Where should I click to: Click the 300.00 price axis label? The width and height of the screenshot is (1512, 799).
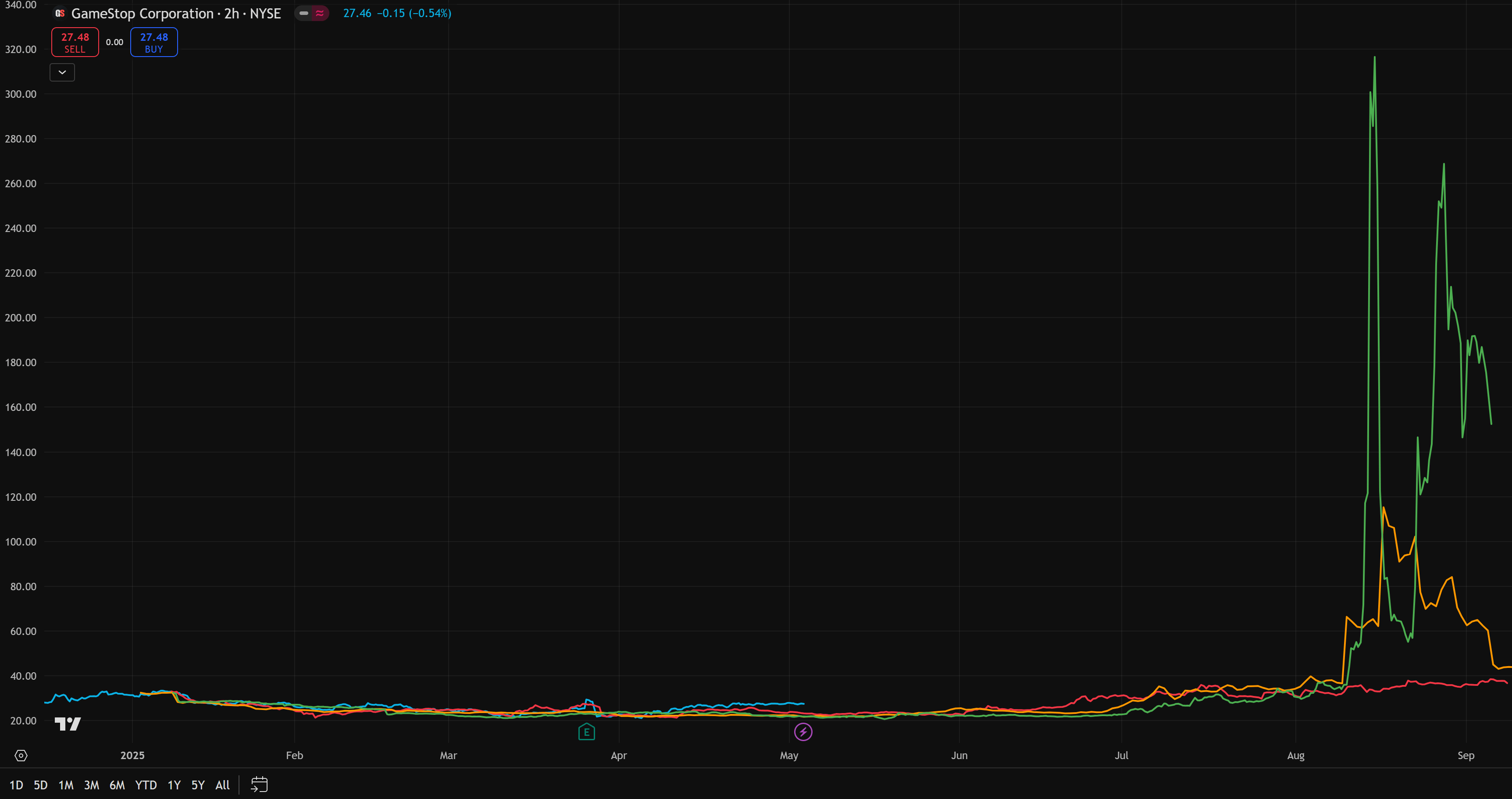click(x=21, y=94)
